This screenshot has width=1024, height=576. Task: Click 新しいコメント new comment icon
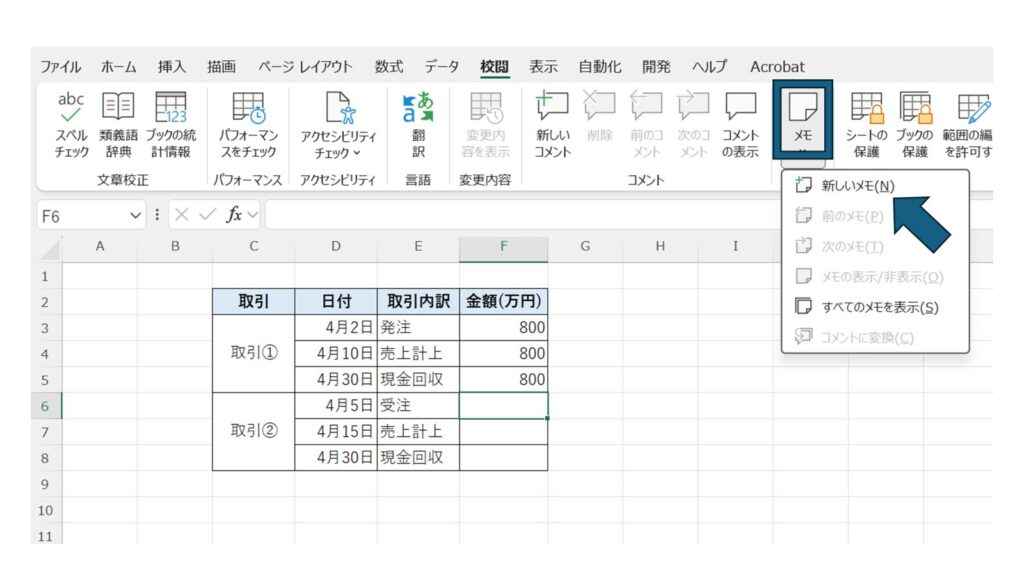click(x=552, y=124)
